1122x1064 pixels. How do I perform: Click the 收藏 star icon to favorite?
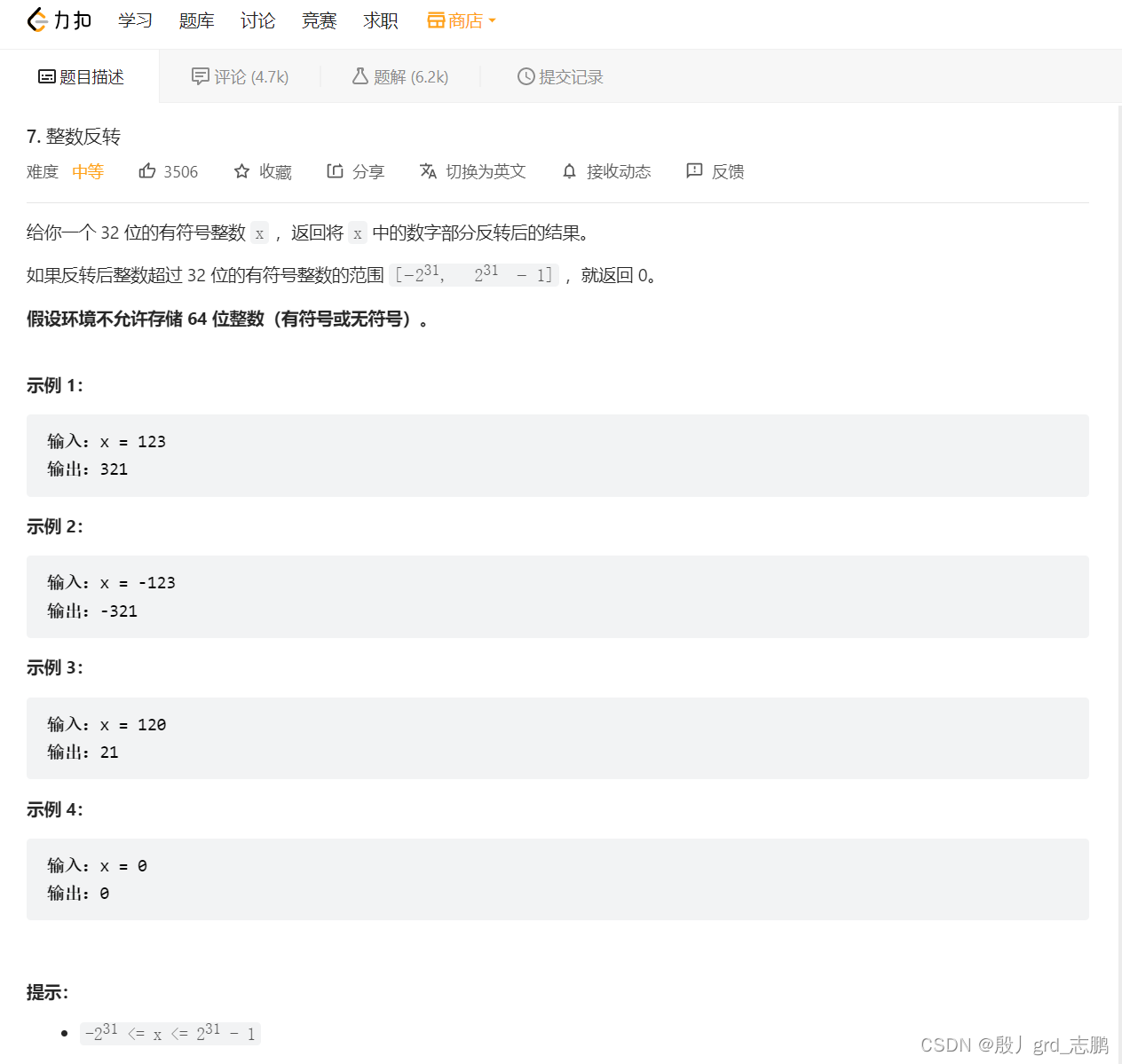point(241,170)
